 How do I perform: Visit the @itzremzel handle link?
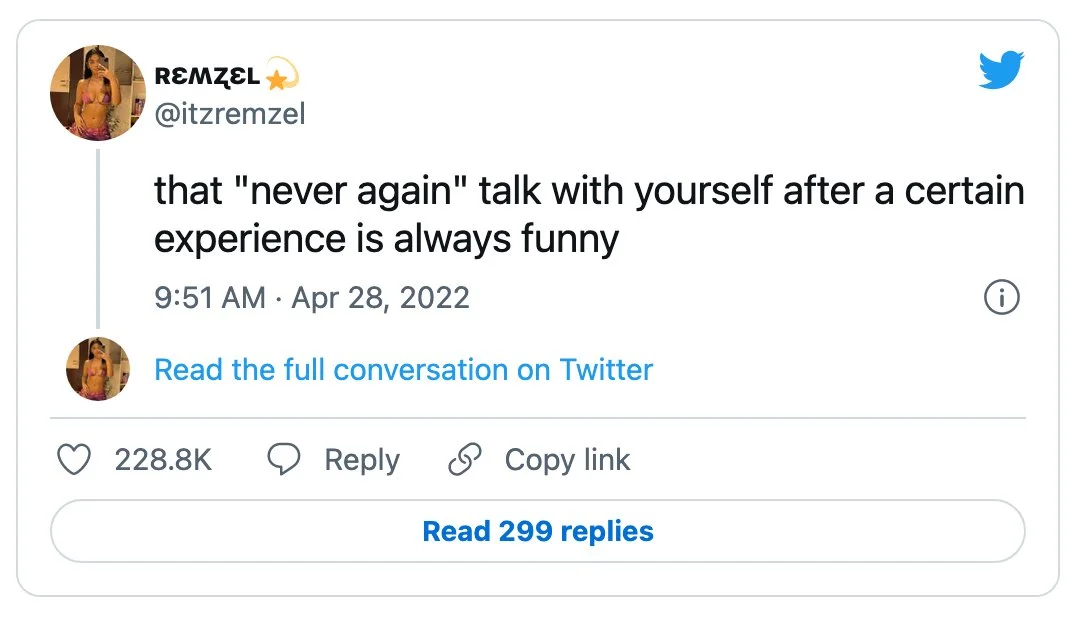[229, 114]
